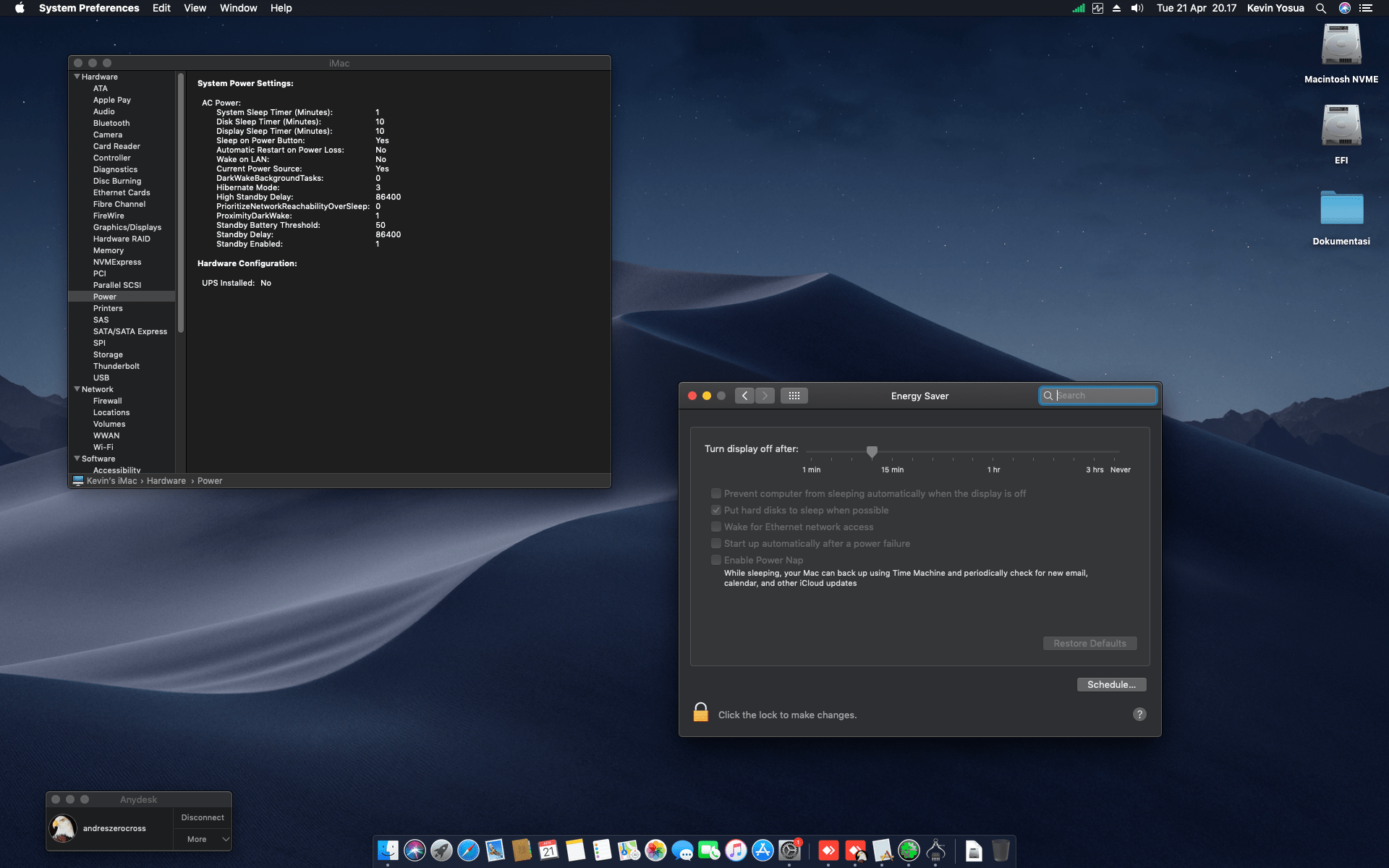
Task: Click the lock icon to make changes
Action: pos(700,712)
